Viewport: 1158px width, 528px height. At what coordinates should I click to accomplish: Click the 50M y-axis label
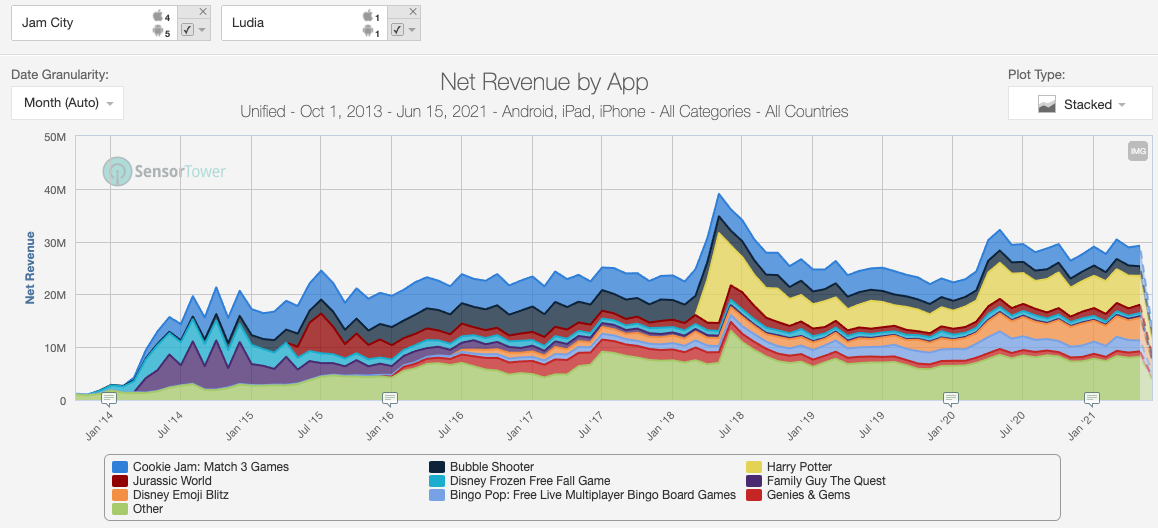[x=56, y=137]
